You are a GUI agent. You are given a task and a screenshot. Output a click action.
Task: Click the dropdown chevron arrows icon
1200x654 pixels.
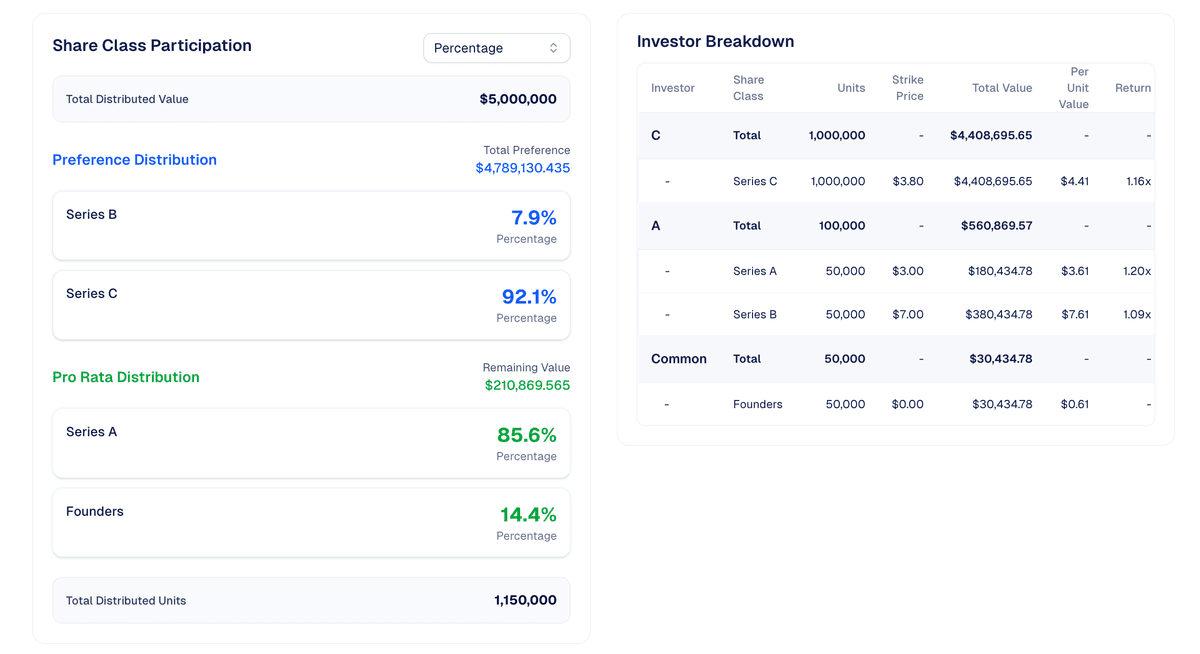click(553, 48)
